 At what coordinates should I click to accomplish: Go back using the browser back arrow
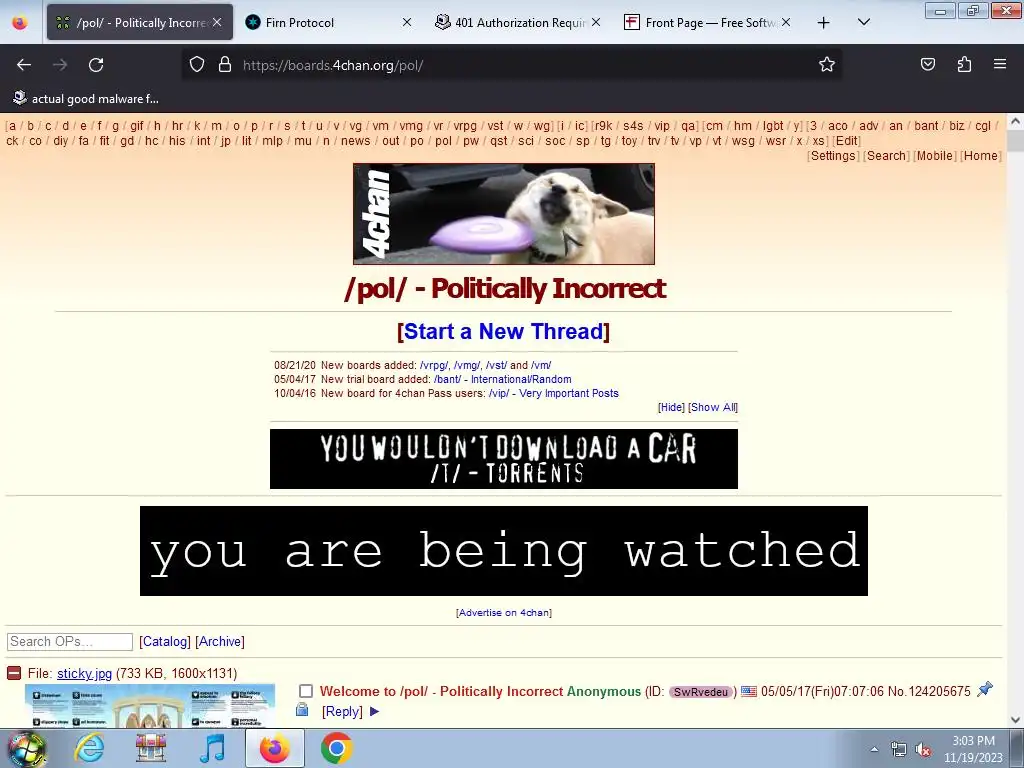pos(24,65)
